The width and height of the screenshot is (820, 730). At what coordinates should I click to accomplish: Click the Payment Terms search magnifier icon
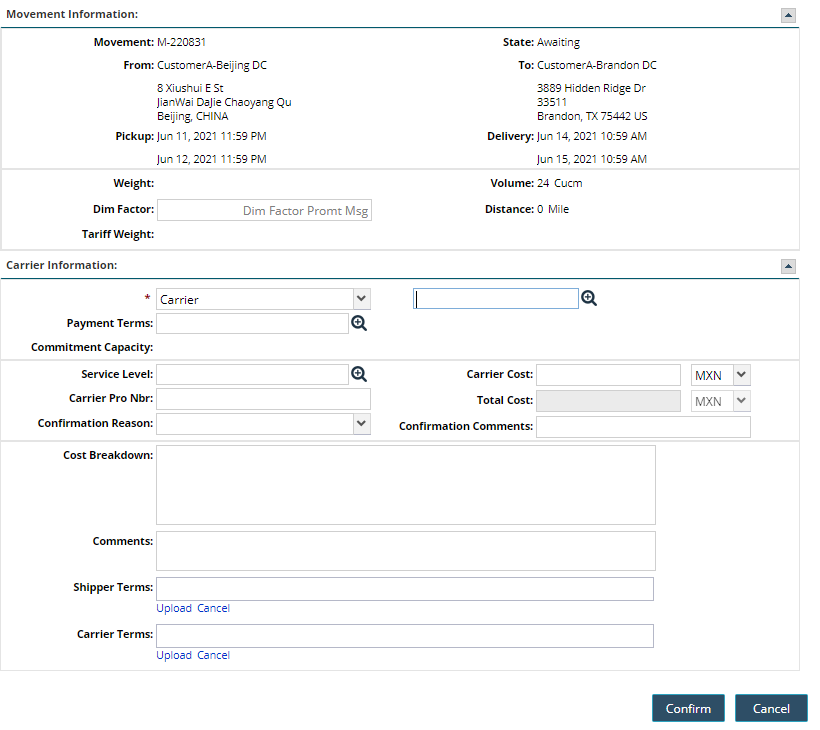[359, 323]
